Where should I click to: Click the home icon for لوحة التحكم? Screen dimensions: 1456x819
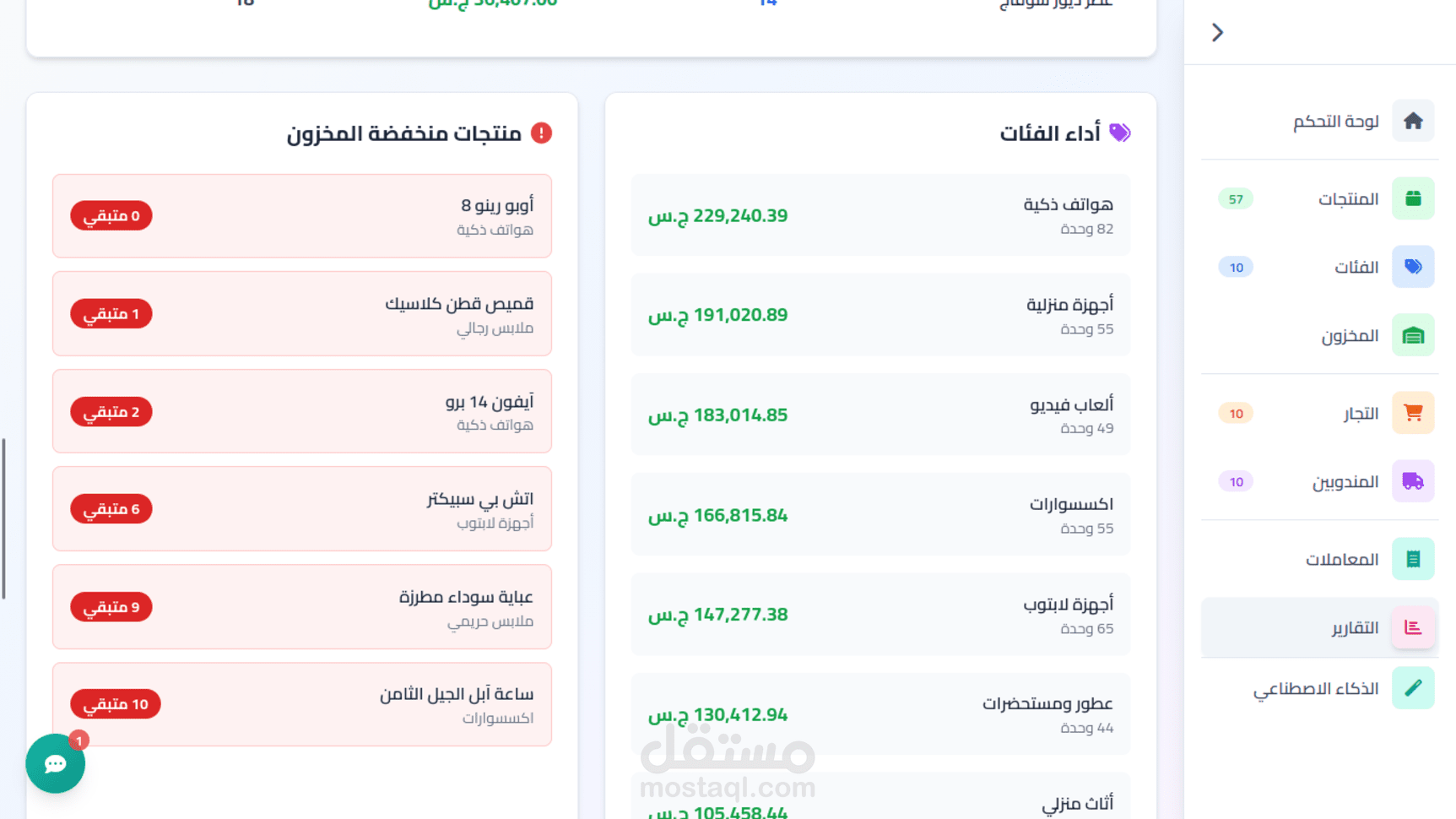1413,122
